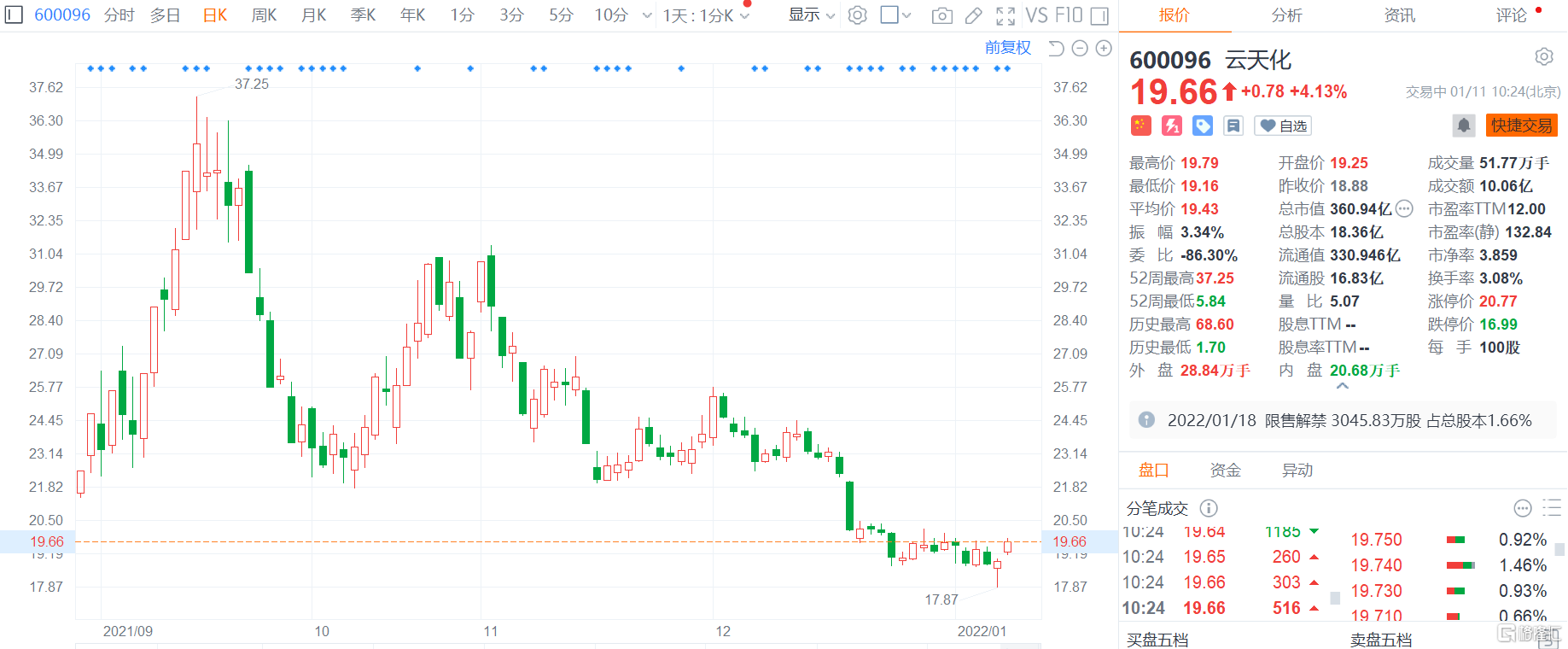
Task: Open the minute-interval dropdown after 10分
Action: (x=647, y=15)
